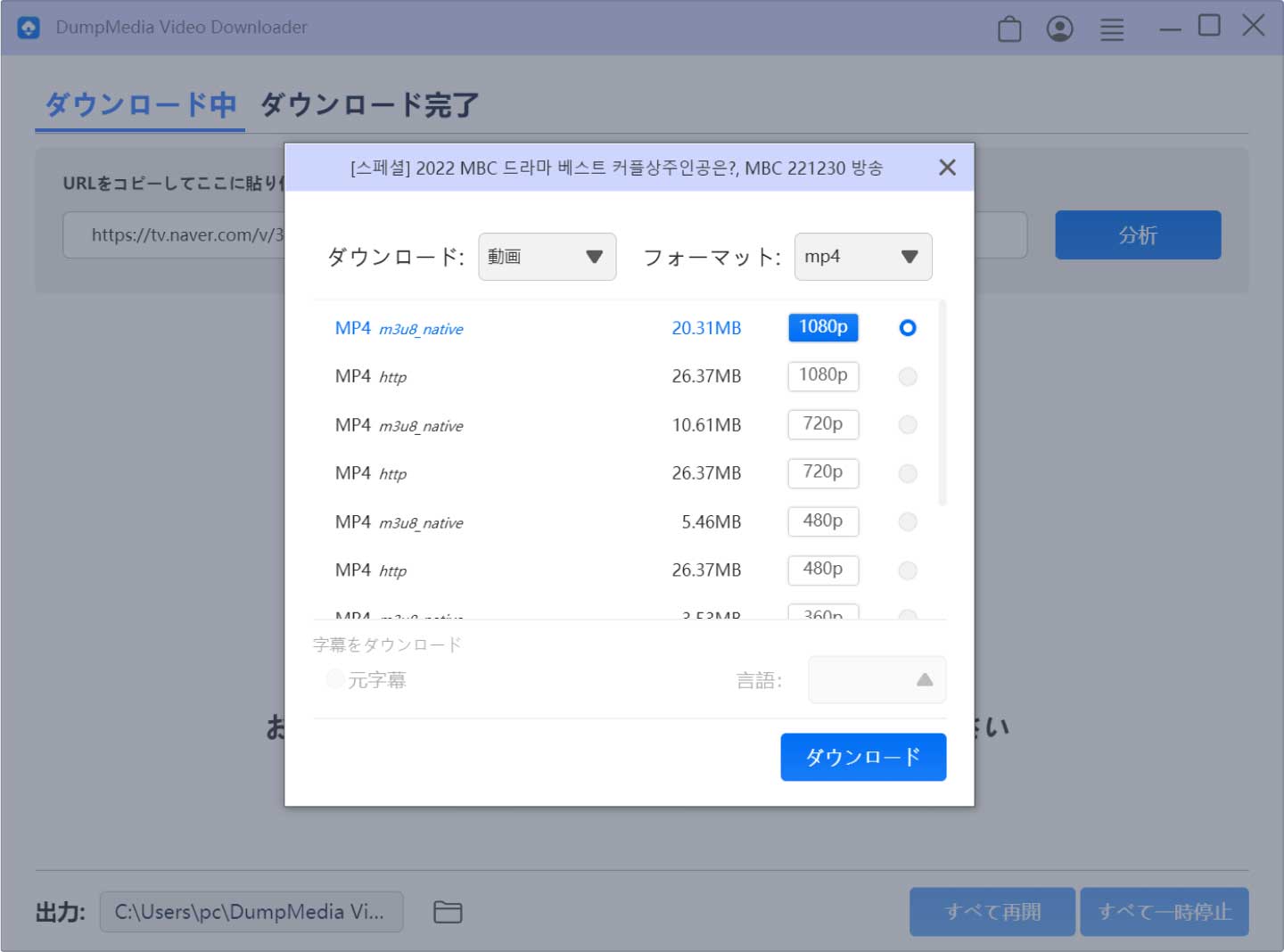The image size is (1284, 952).
Task: Click the 1080p badge in the 20.31MB row
Action: (x=823, y=327)
